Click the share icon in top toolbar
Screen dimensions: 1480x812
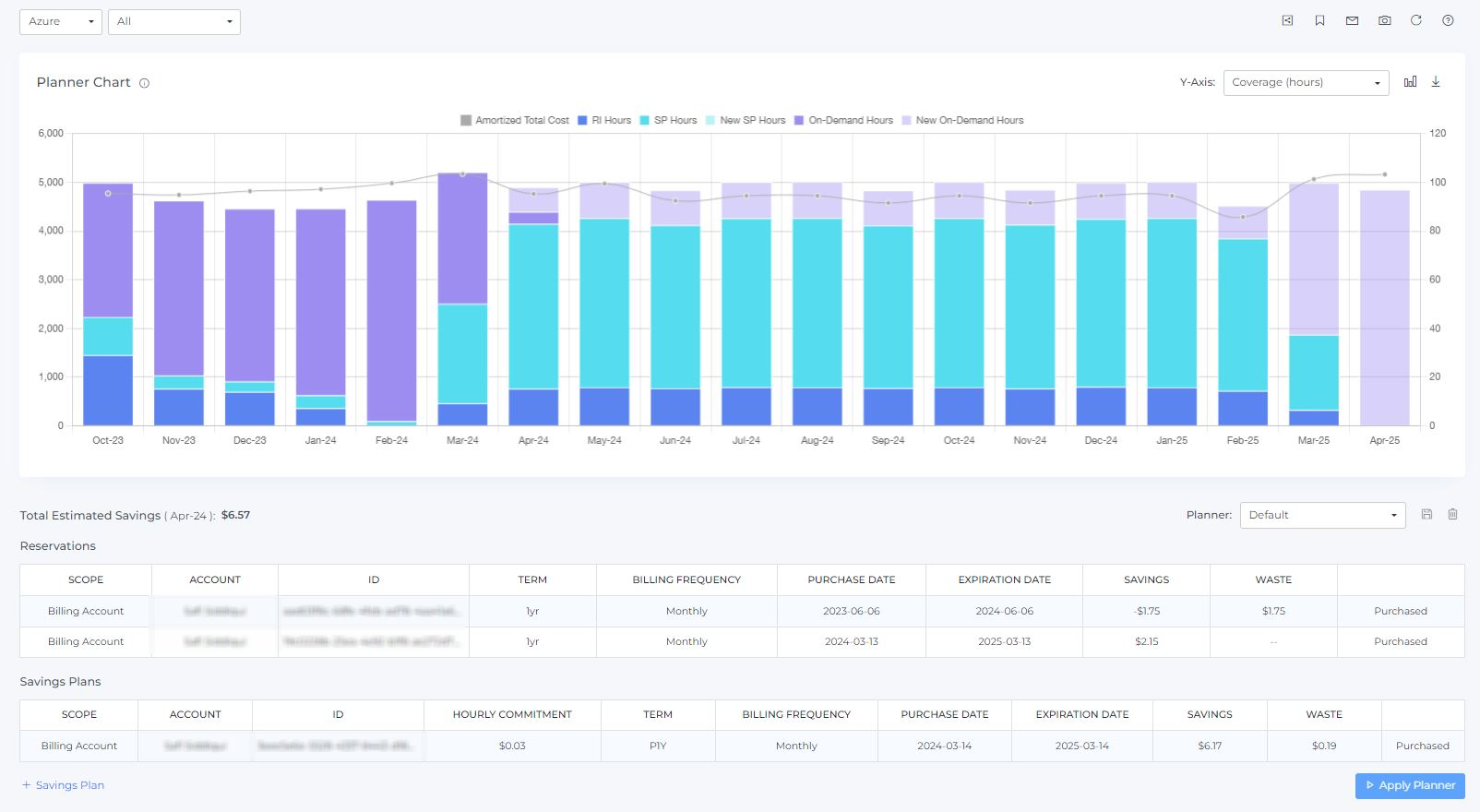pyautogui.click(x=1287, y=20)
